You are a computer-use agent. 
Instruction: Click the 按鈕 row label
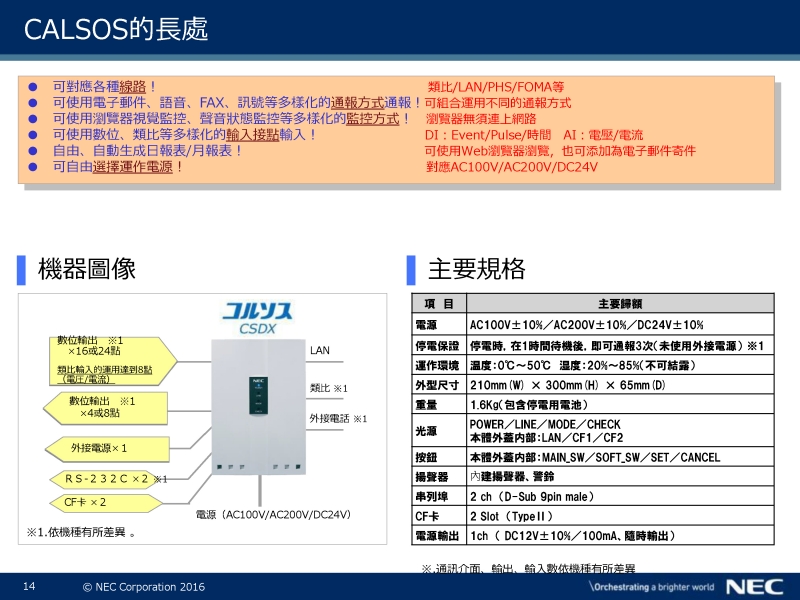tap(439, 458)
